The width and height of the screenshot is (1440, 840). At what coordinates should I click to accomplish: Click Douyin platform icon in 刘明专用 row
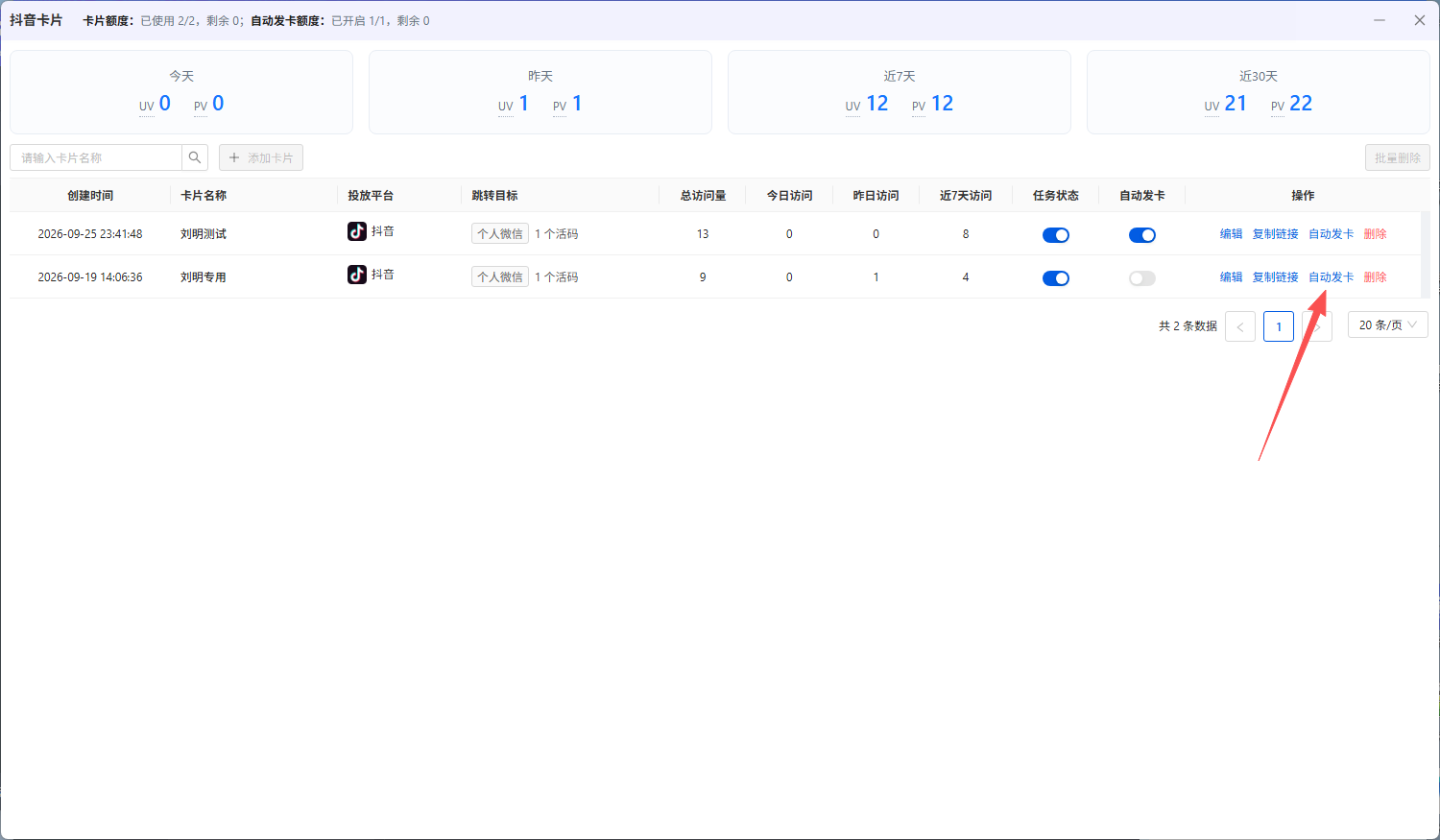pyautogui.click(x=357, y=275)
